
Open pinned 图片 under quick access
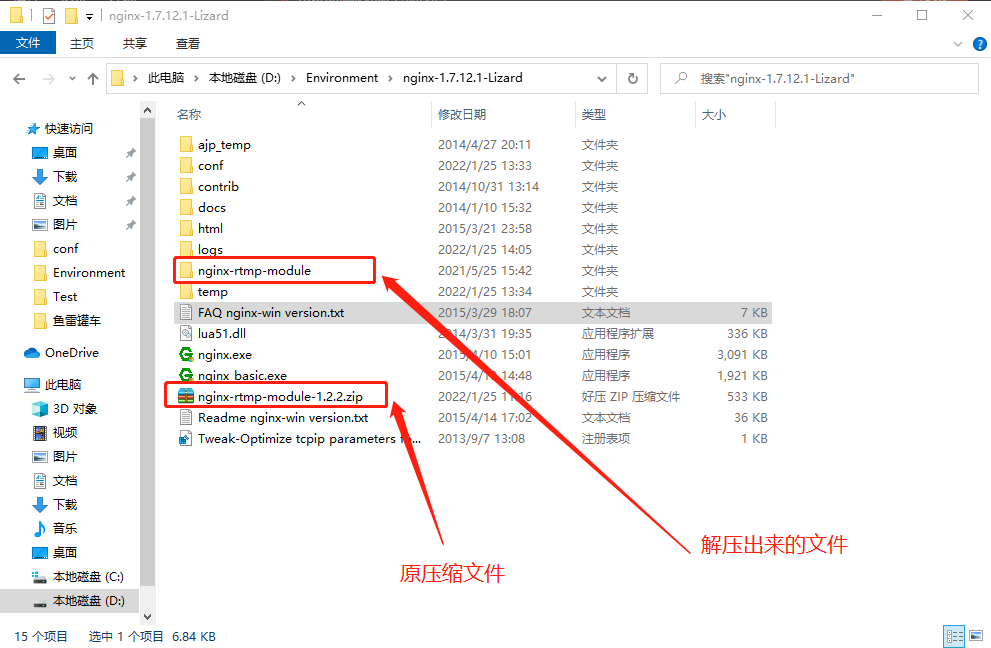click(x=64, y=224)
